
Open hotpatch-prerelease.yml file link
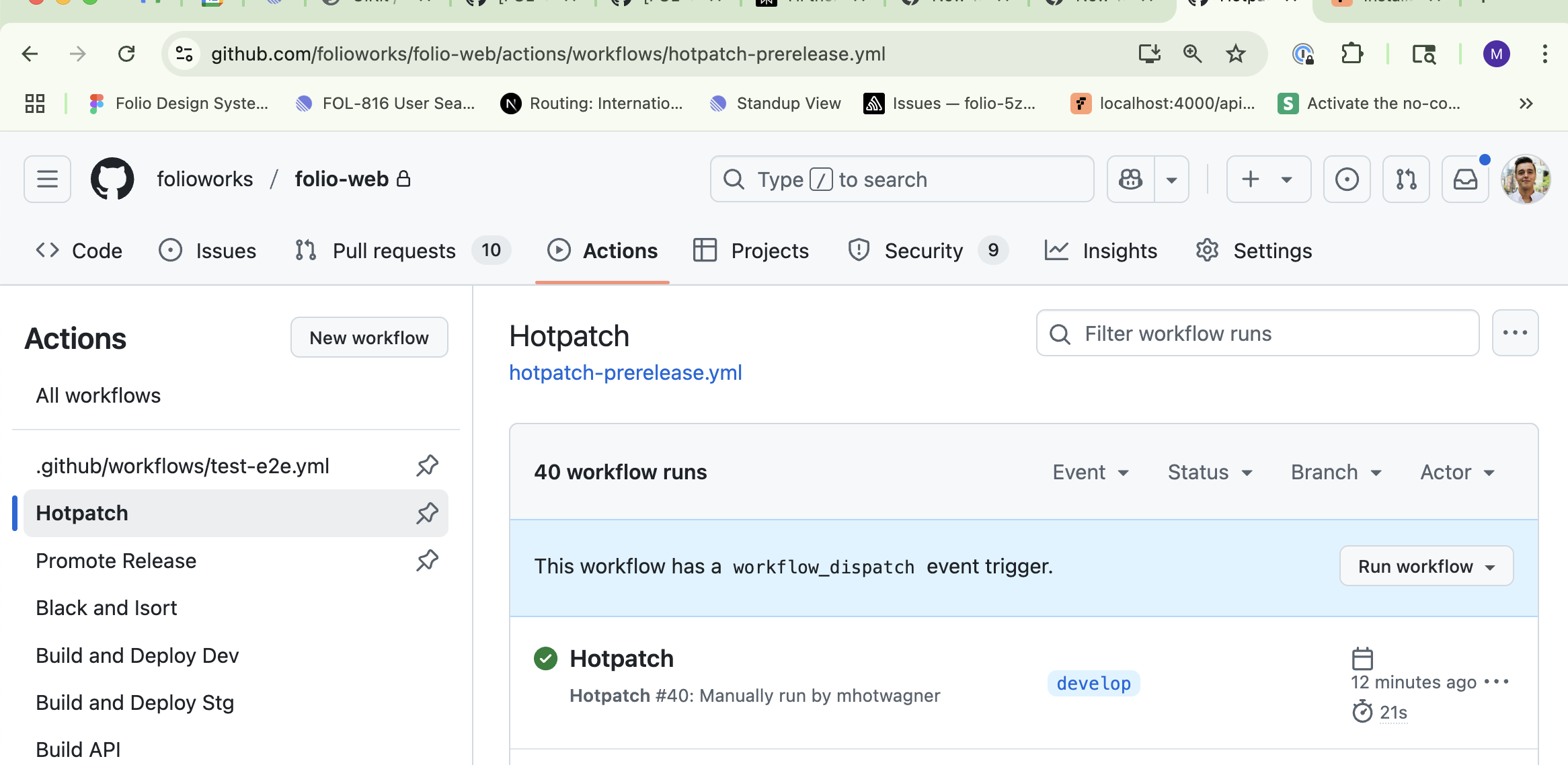click(x=625, y=372)
